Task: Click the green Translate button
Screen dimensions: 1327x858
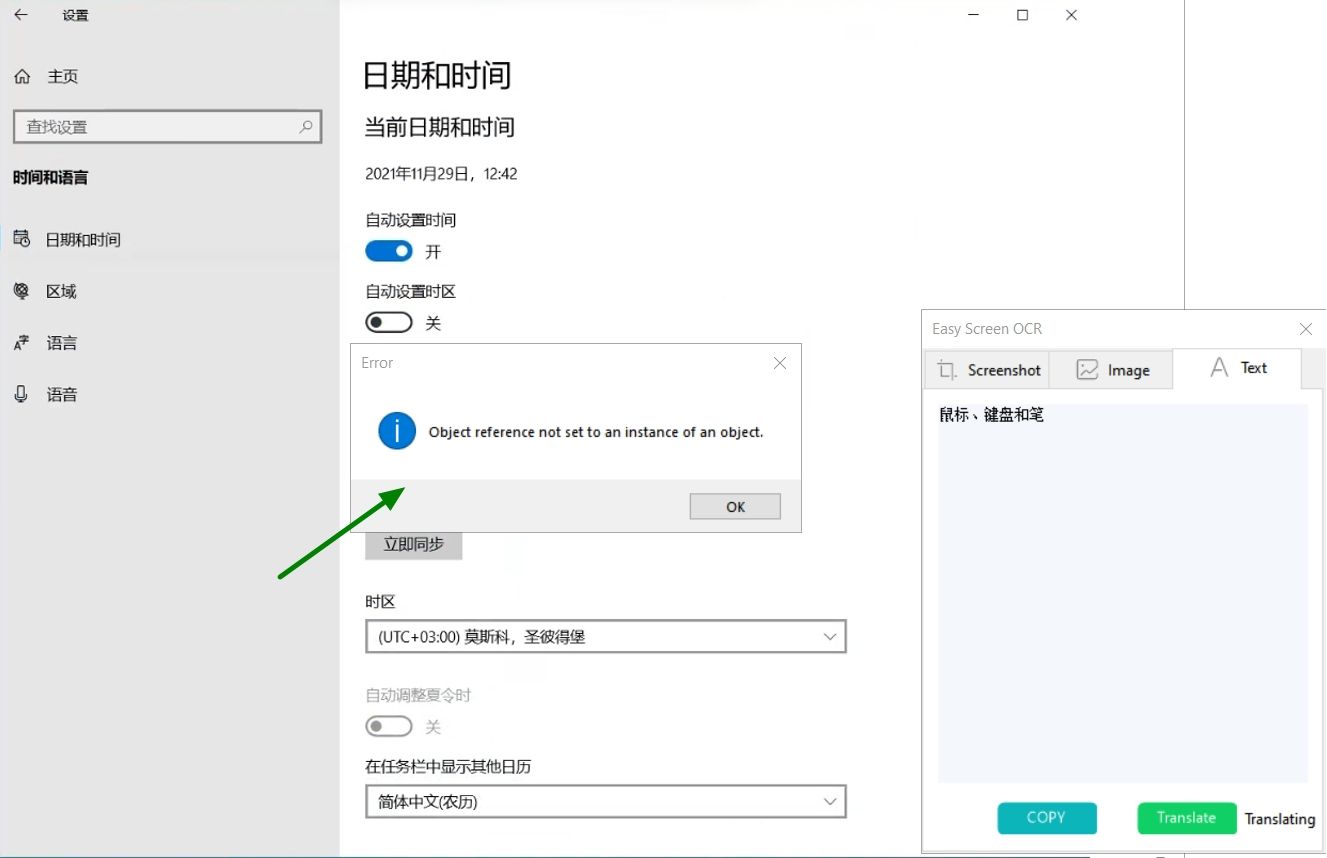Action: [1187, 818]
